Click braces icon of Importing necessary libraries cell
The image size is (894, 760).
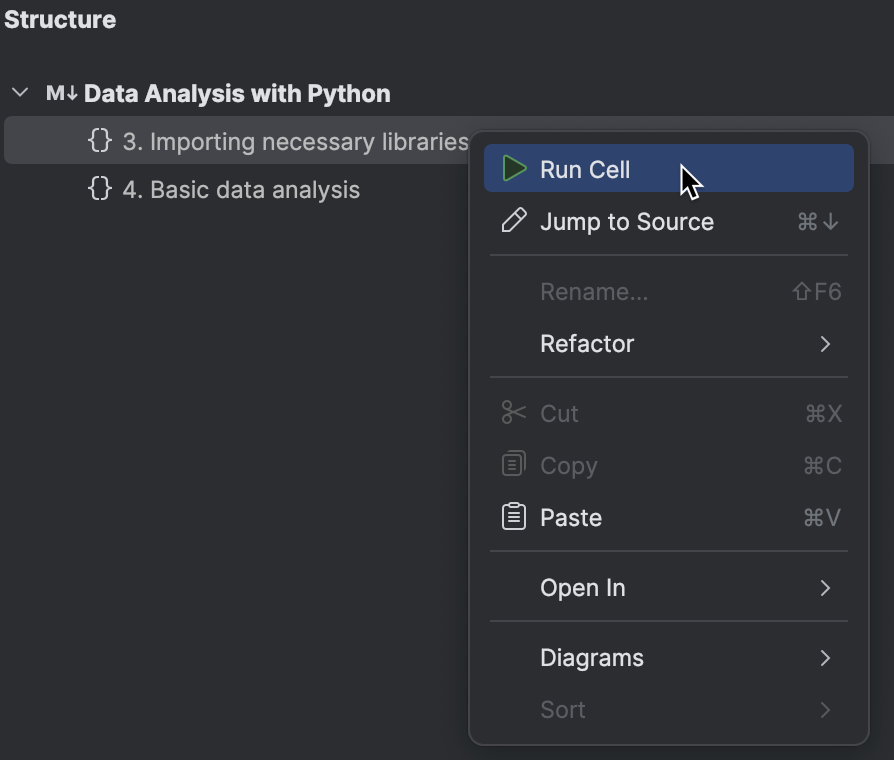pos(100,140)
